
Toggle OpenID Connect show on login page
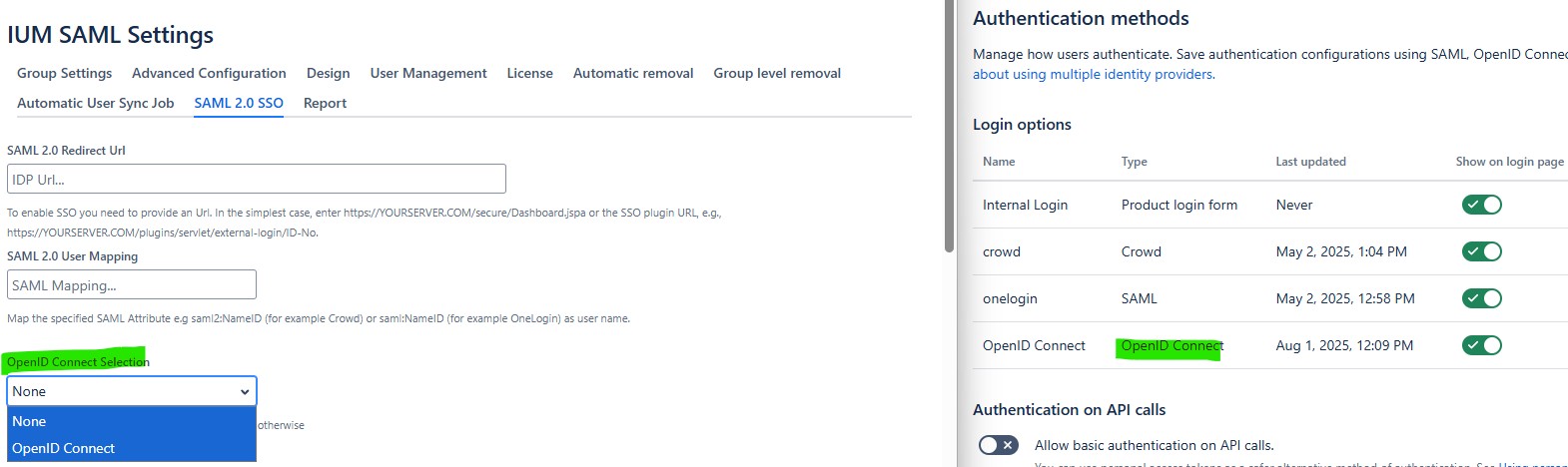tap(1481, 345)
